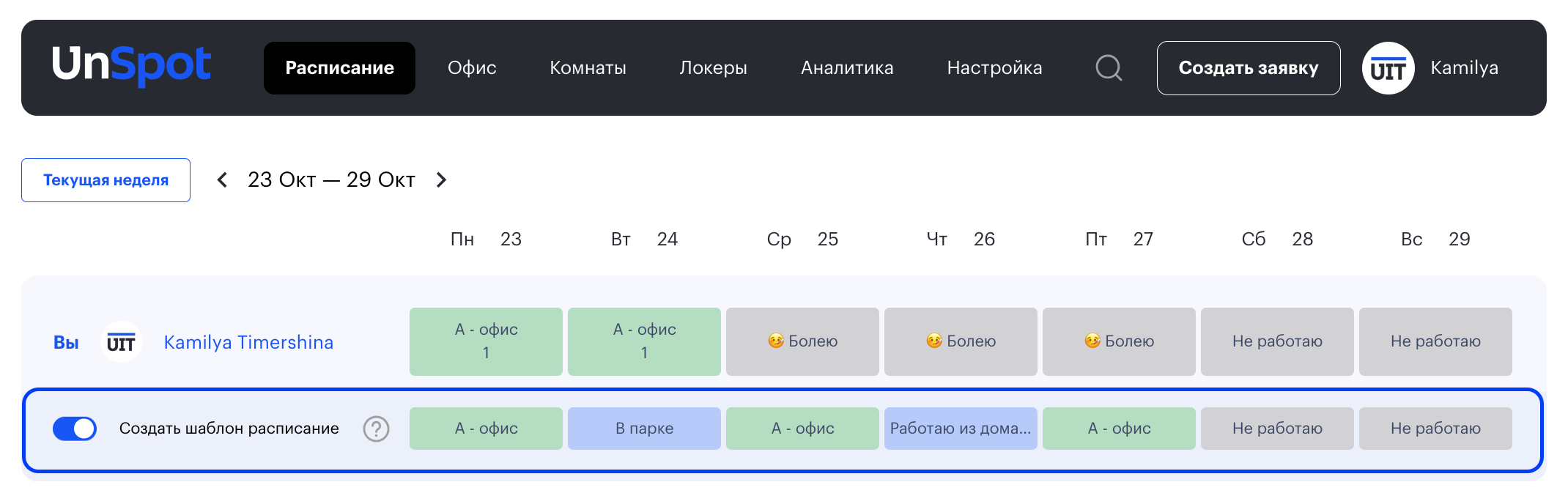Click template Sunday Не работаю cell
The height and width of the screenshot is (504, 1568).
[x=1435, y=429]
